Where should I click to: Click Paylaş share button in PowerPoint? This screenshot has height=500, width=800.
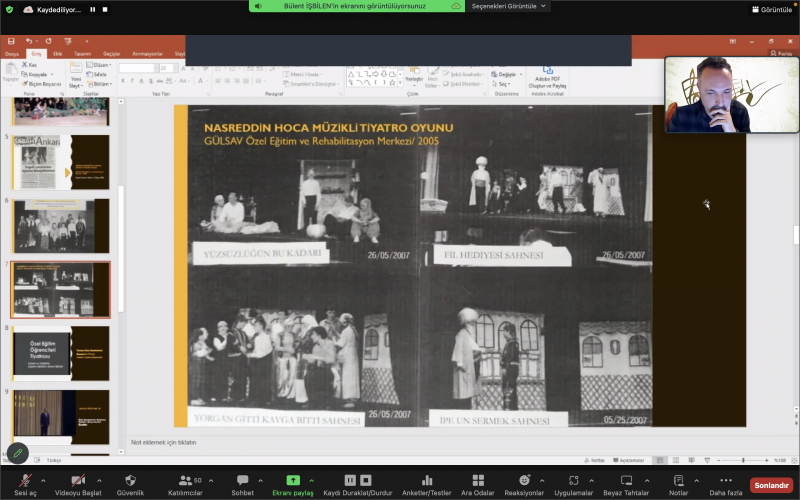781,53
